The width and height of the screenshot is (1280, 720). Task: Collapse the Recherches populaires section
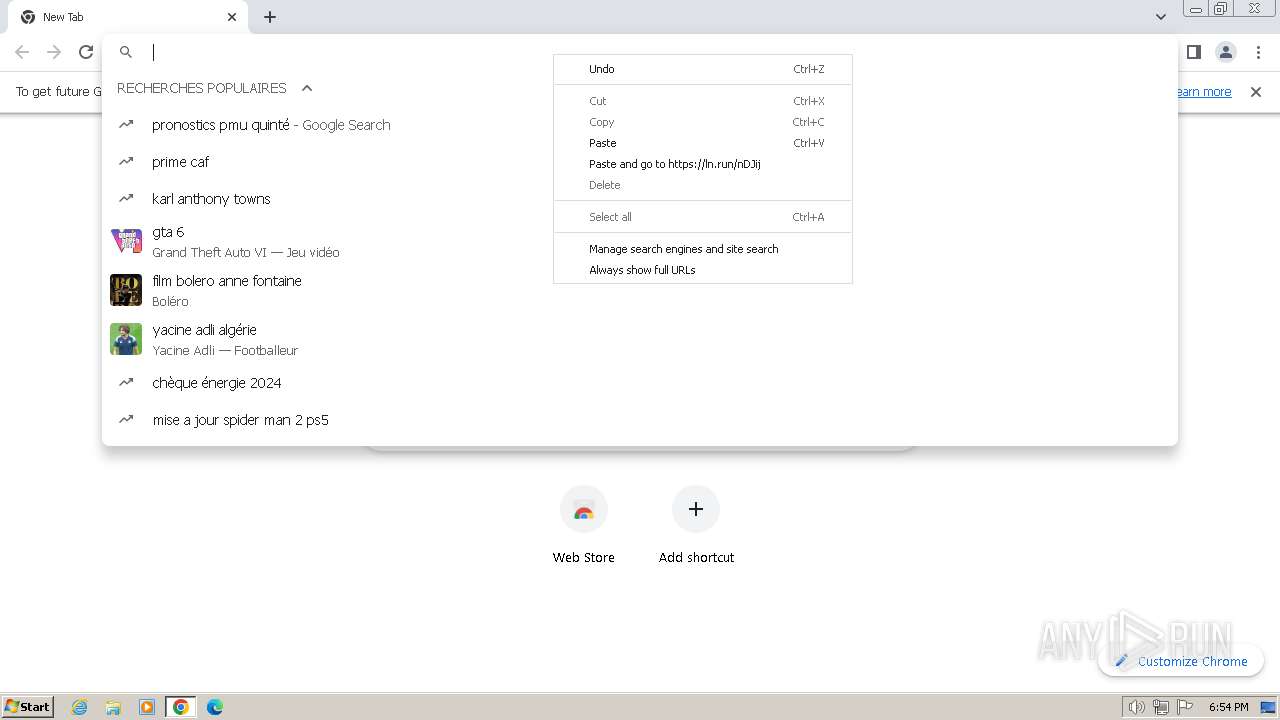coord(307,88)
